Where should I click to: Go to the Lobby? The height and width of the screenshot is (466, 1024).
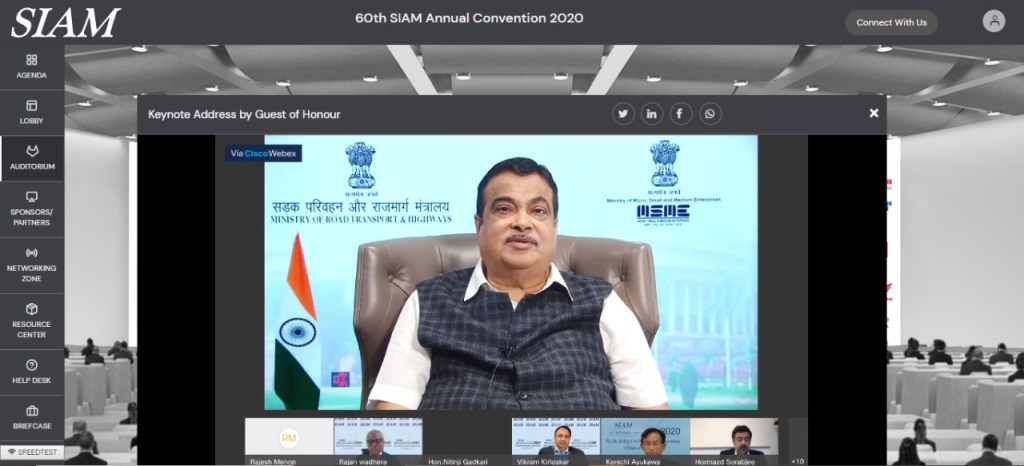click(x=31, y=112)
